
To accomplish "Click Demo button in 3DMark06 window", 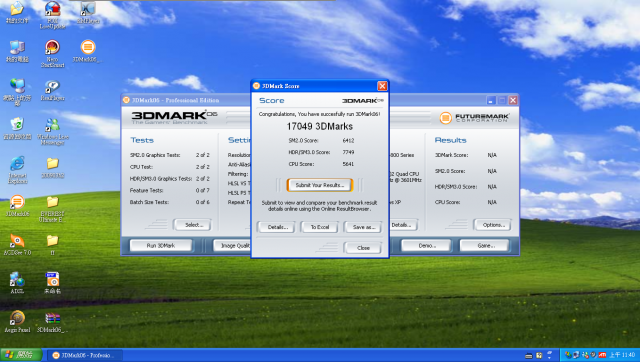I will [427, 246].
